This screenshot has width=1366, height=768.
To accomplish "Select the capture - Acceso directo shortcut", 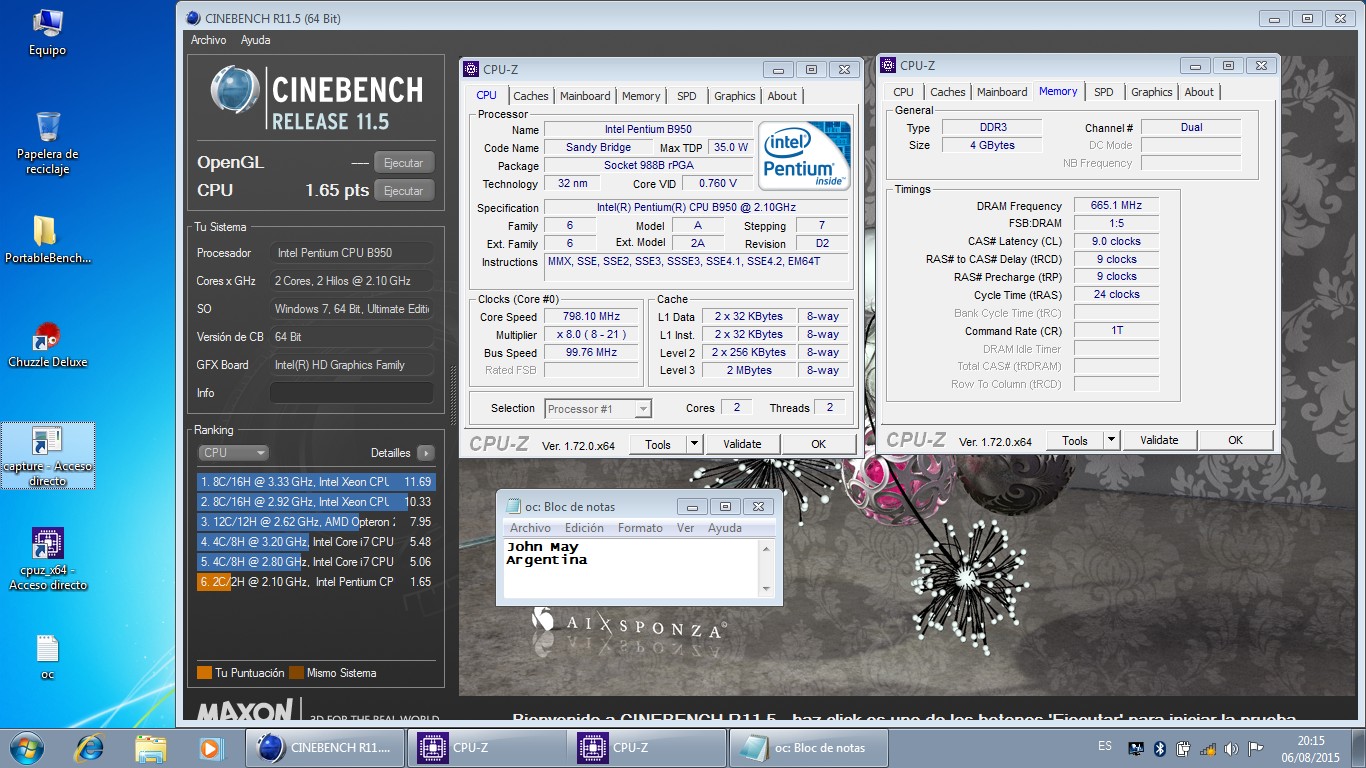I will 47,457.
